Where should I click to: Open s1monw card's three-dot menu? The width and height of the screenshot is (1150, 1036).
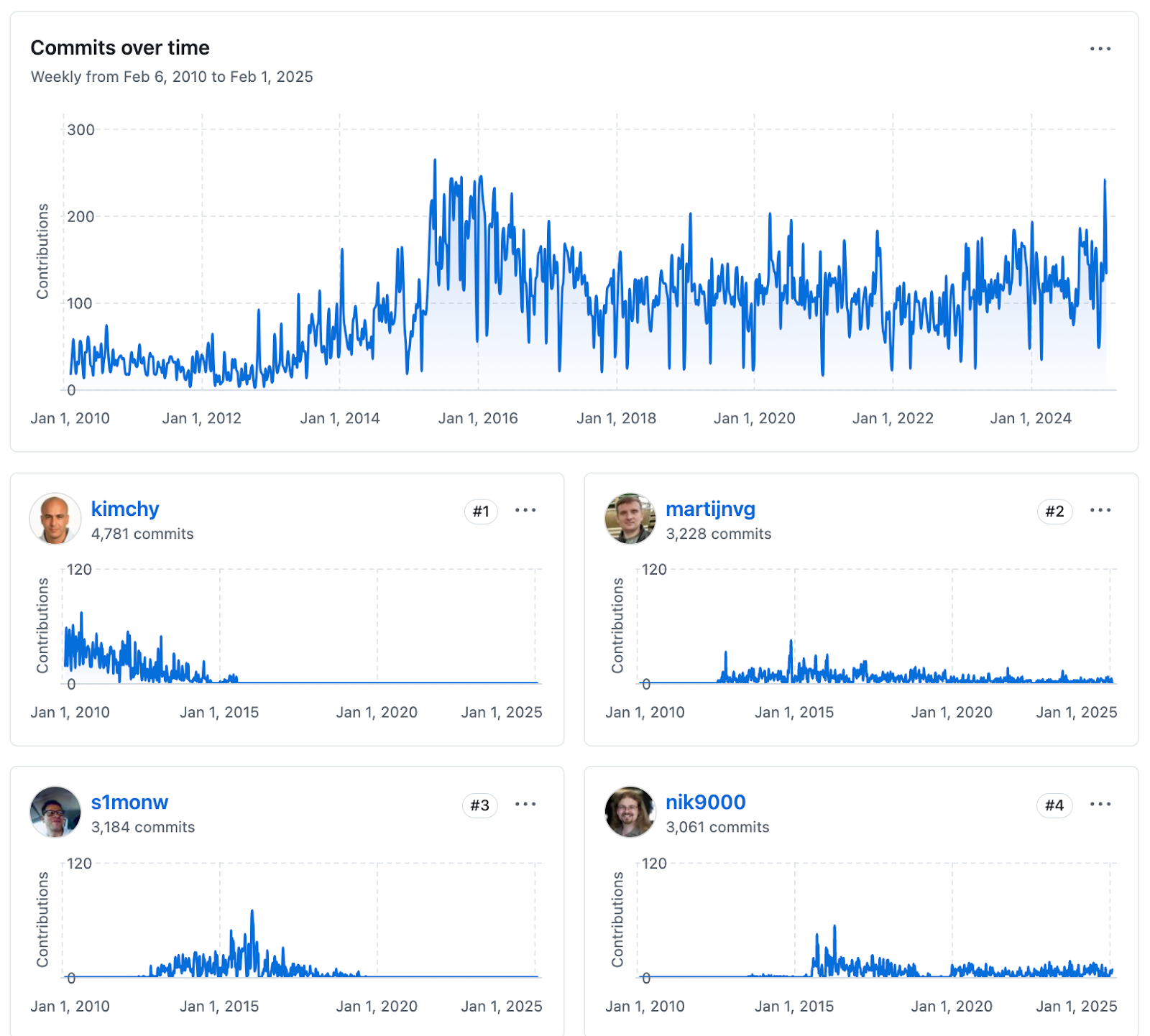tap(525, 804)
